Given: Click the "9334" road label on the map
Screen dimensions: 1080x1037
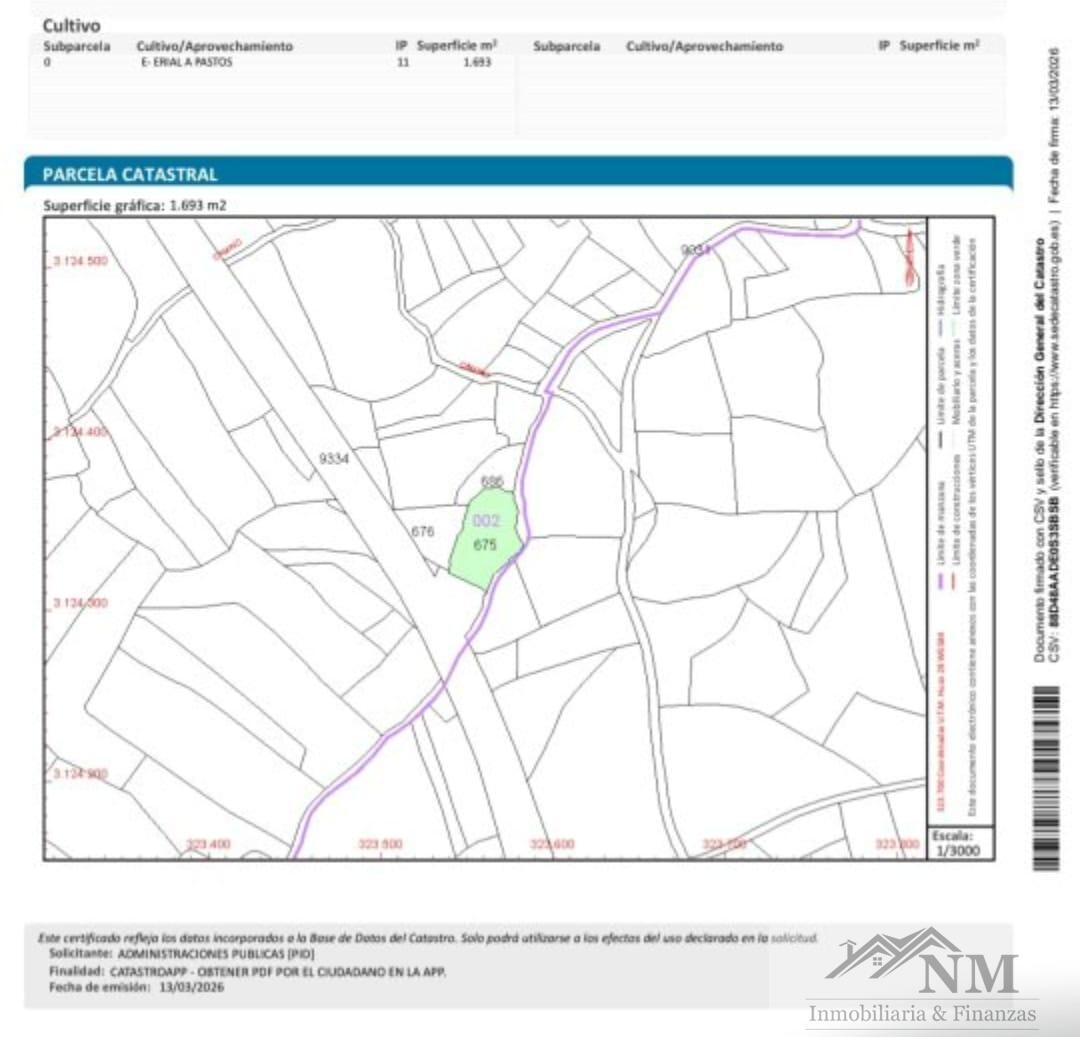Looking at the screenshot, I should (x=334, y=459).
